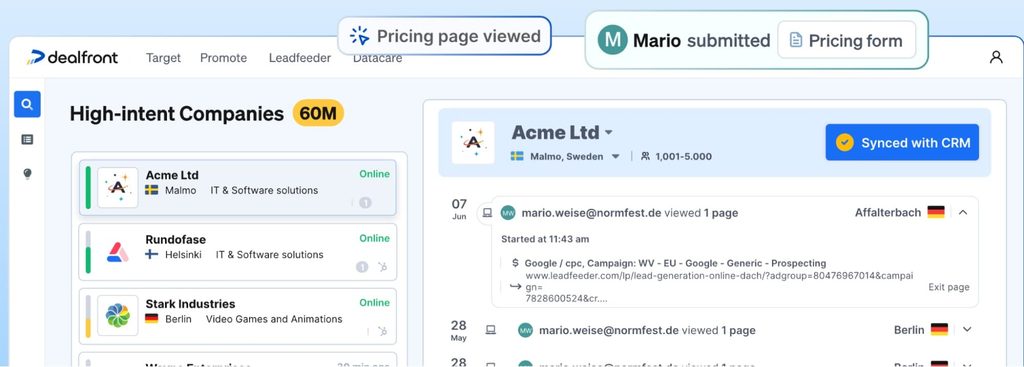Open the Leadfeeder menu
The image size is (1024, 367).
pos(300,58)
